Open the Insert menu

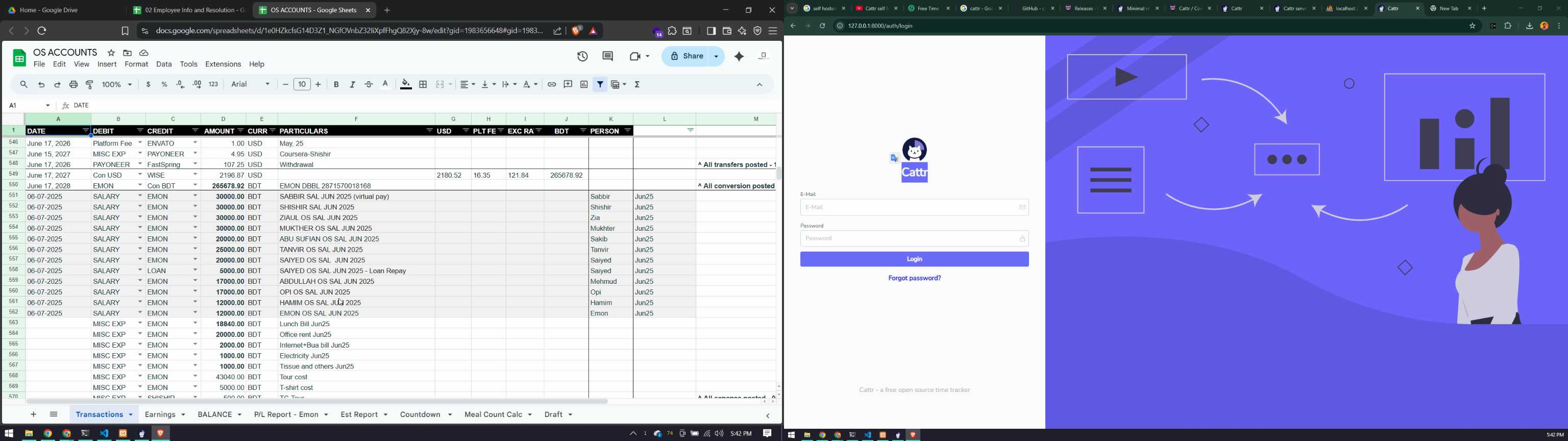(x=108, y=64)
